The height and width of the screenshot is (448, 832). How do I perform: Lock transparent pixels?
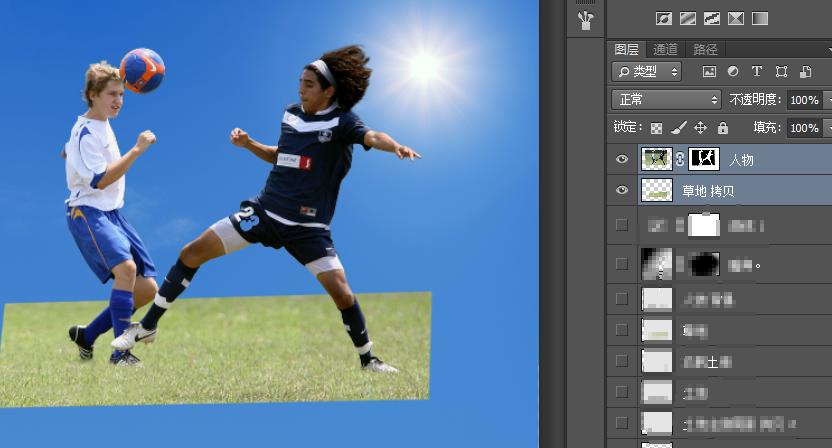pyautogui.click(x=656, y=128)
